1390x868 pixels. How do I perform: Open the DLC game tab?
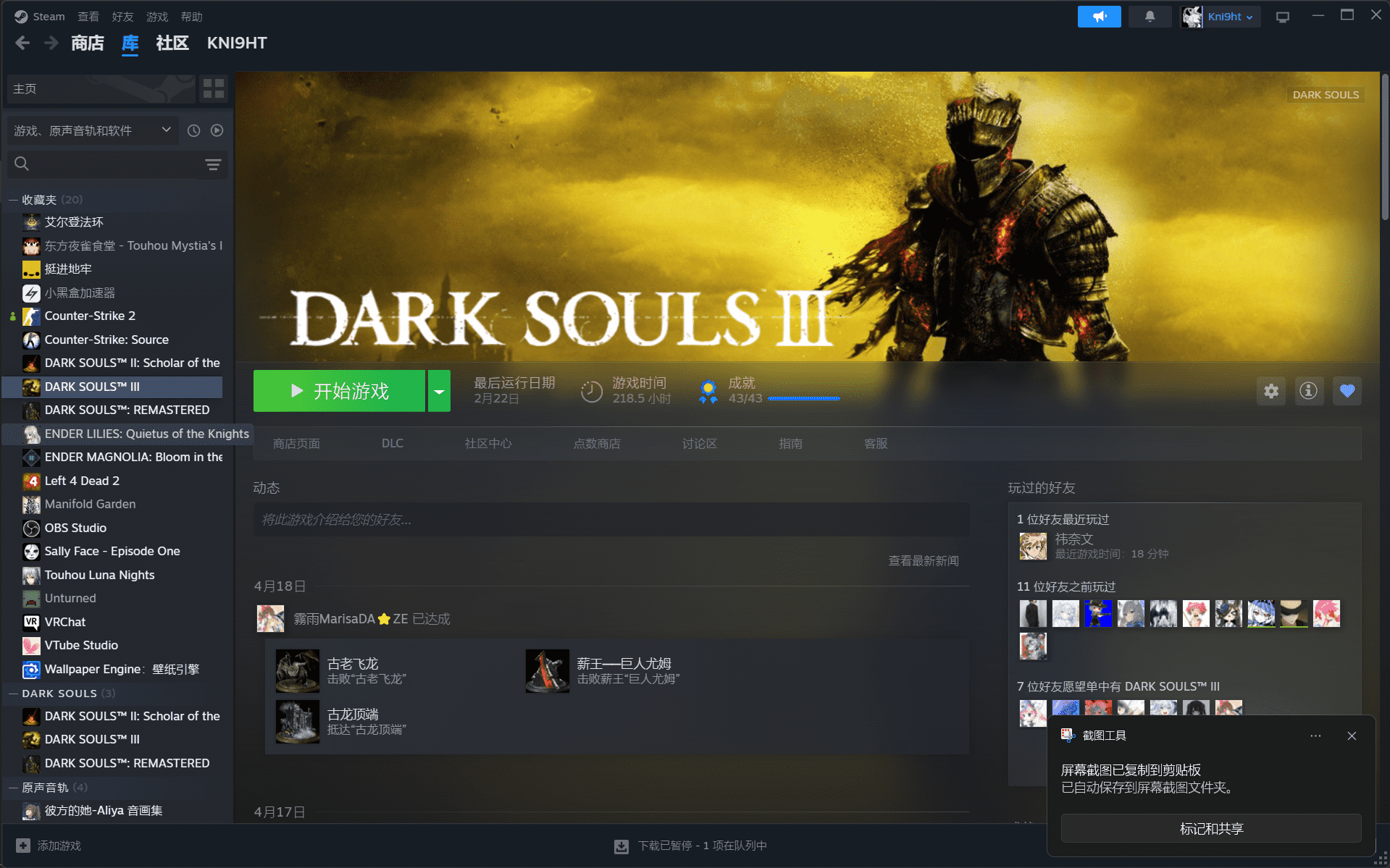(x=393, y=444)
